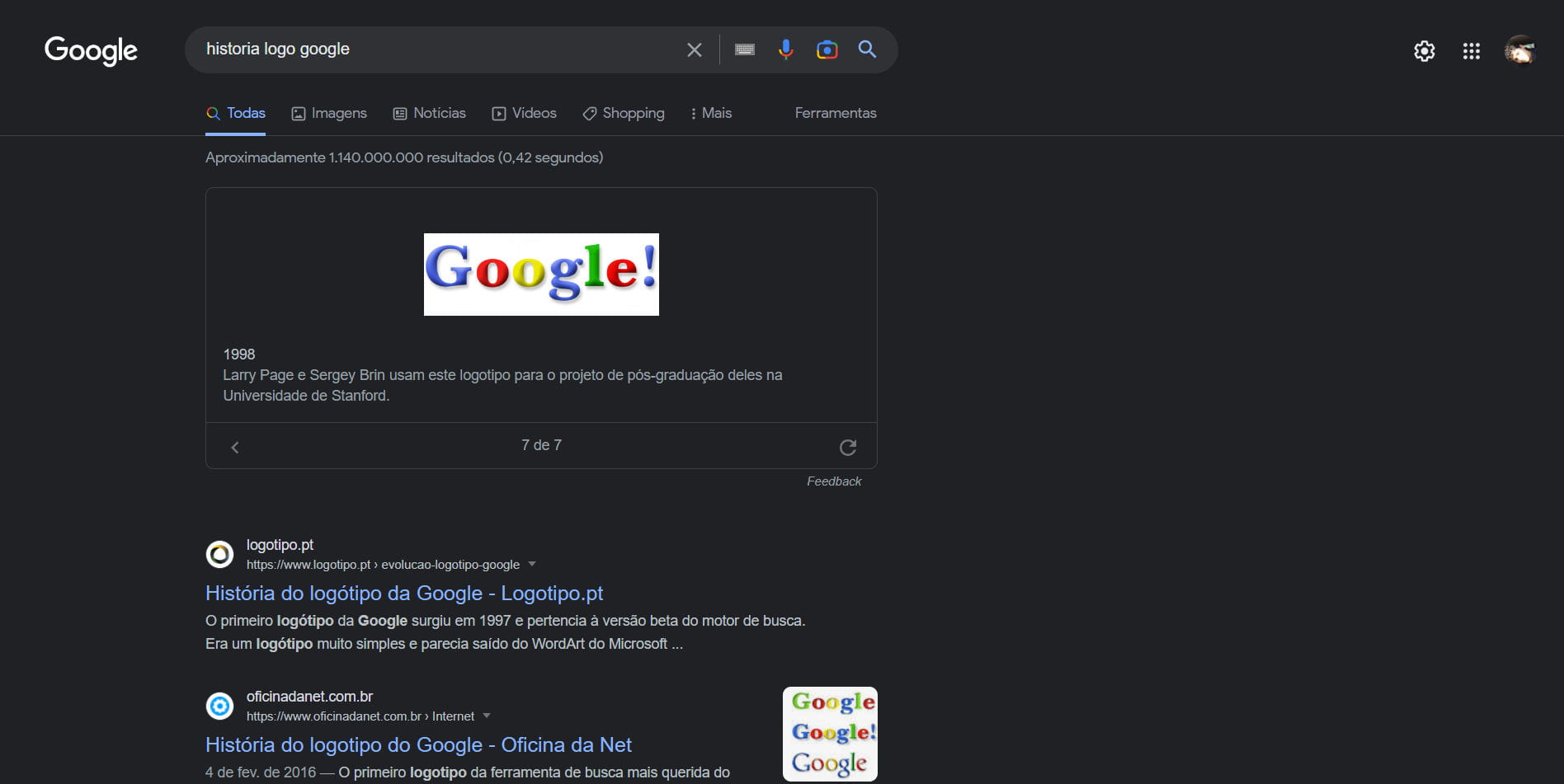Click the Larry Page description text
Screen dimensions: 1564x784
click(x=502, y=385)
